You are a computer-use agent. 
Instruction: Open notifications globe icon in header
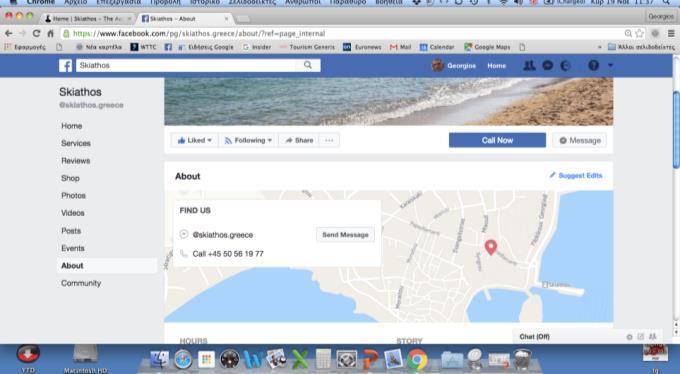coord(566,66)
